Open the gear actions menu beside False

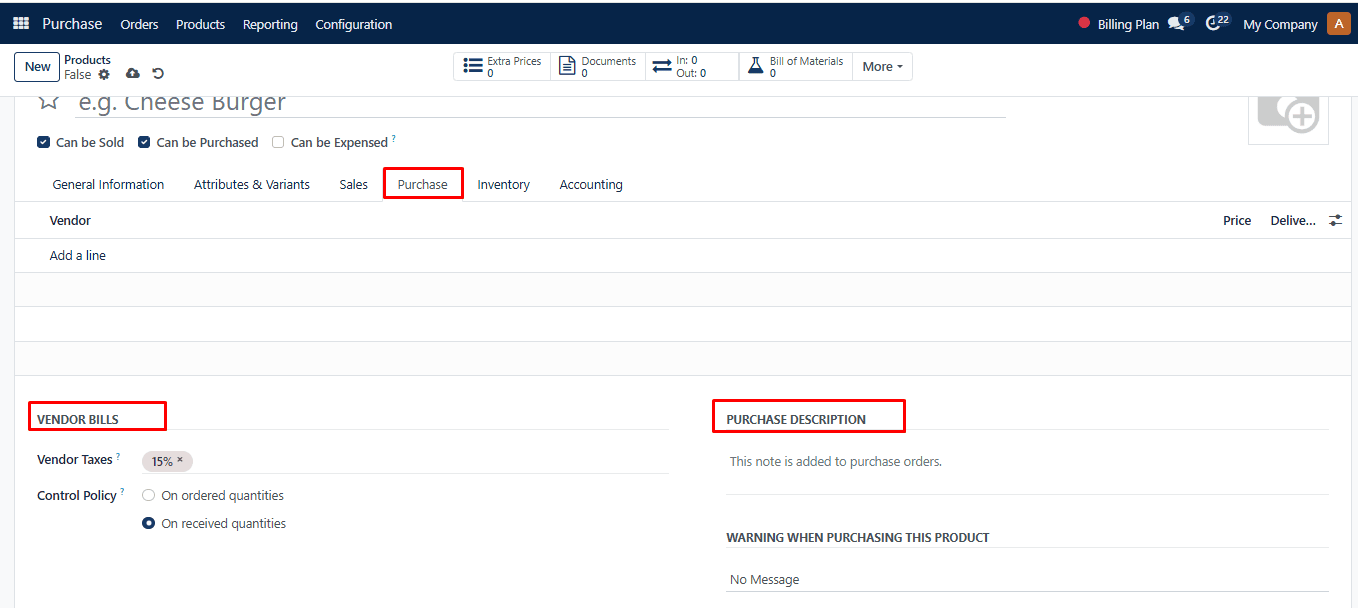[104, 74]
